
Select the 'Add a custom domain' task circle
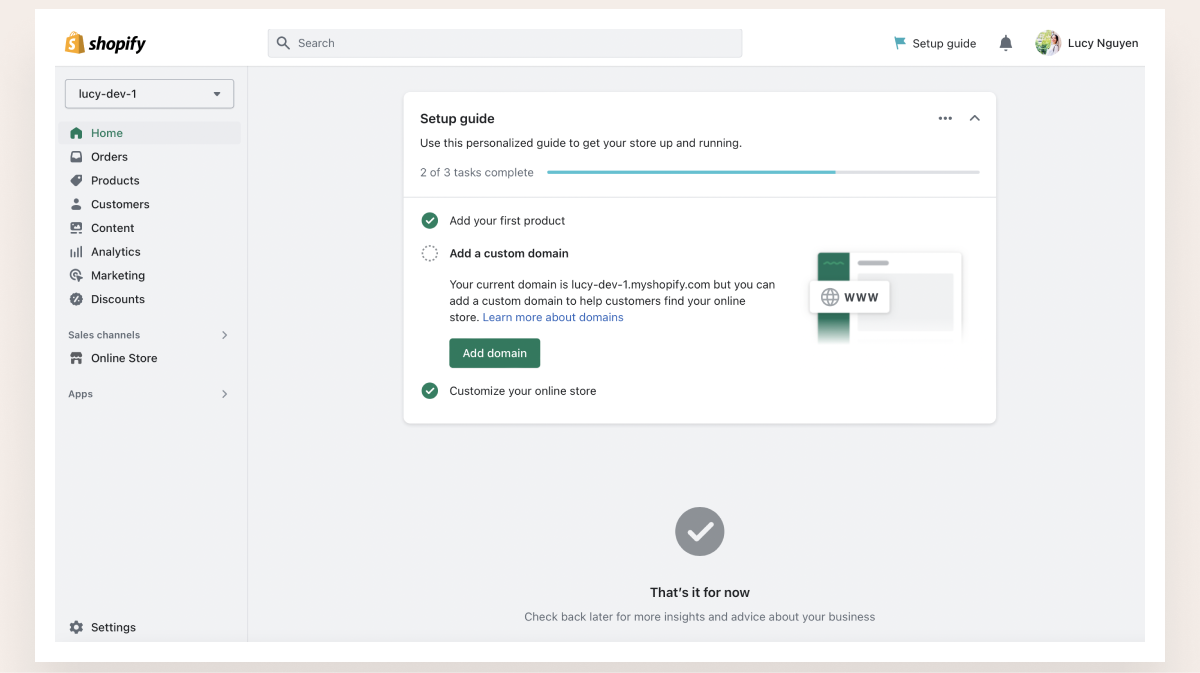coord(430,254)
